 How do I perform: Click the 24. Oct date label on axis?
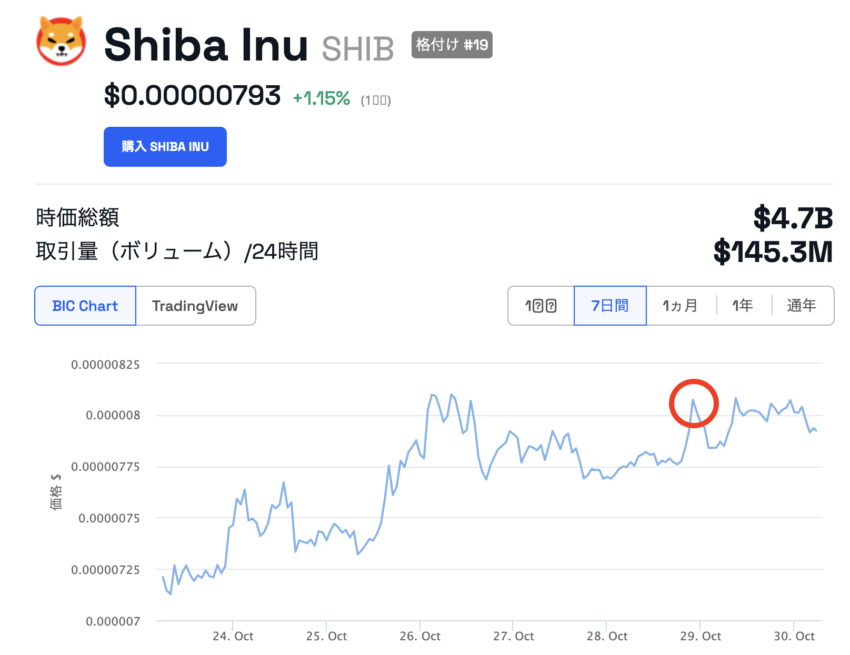click(233, 636)
